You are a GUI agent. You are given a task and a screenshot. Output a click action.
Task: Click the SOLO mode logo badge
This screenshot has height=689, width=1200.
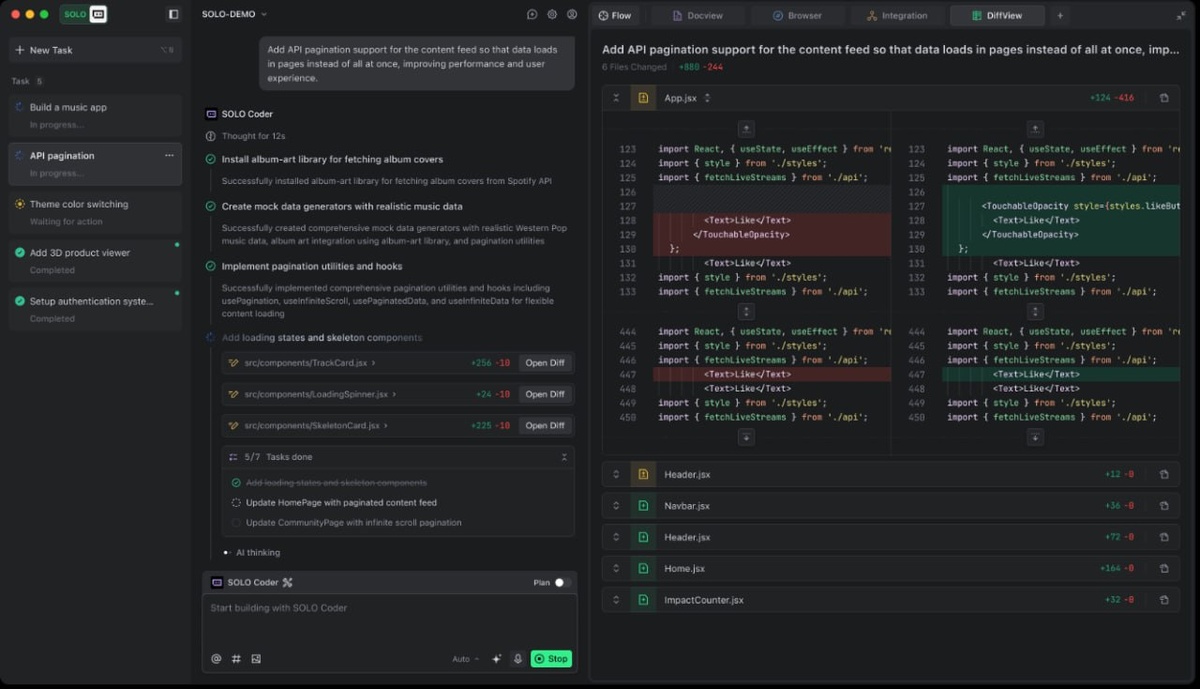click(84, 15)
